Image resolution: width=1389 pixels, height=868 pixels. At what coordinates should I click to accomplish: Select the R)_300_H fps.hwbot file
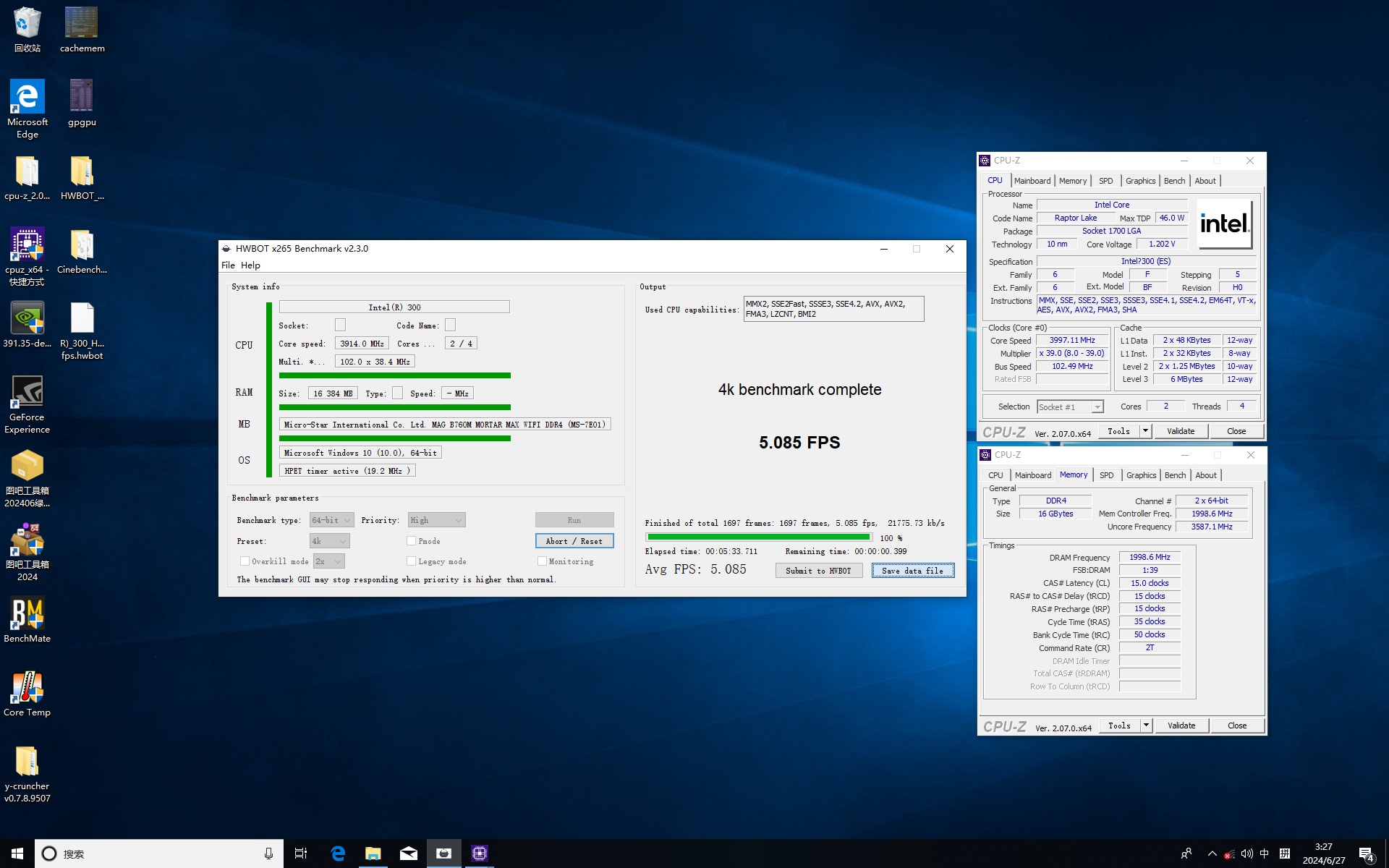(x=82, y=331)
